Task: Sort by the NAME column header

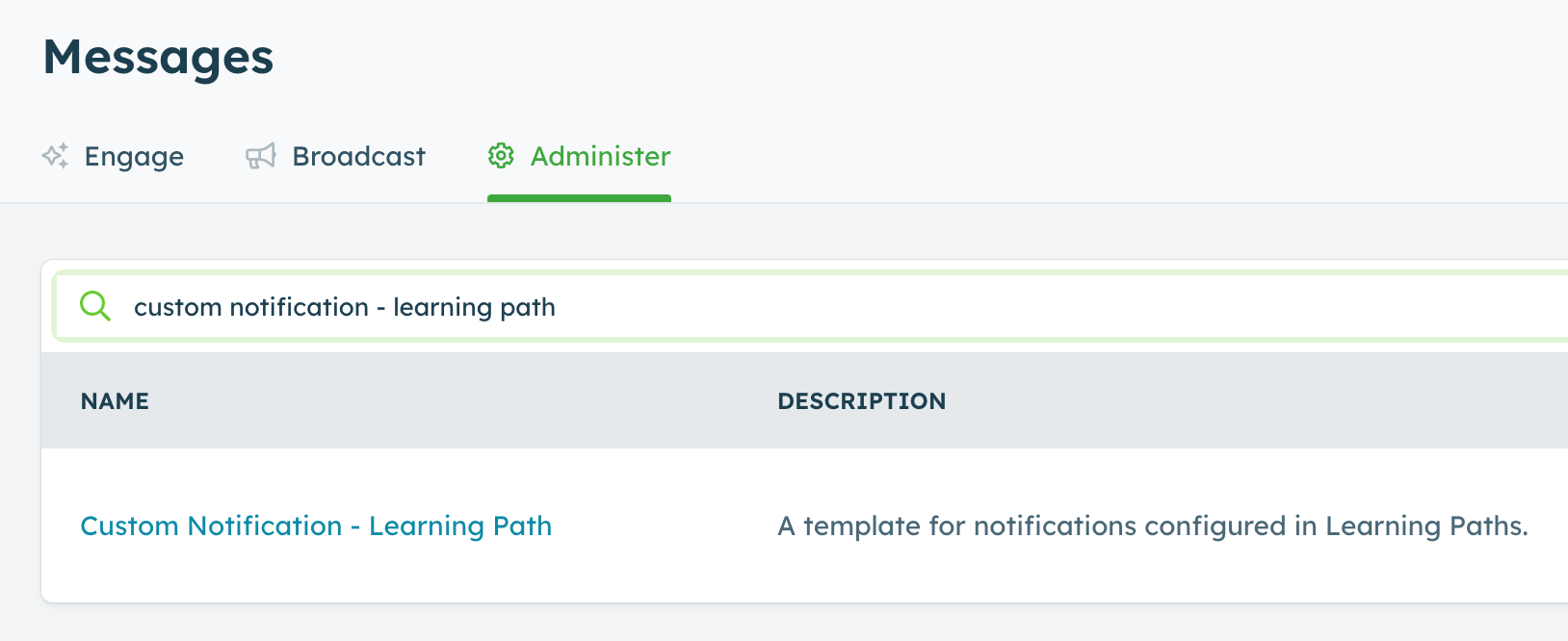Action: (115, 401)
